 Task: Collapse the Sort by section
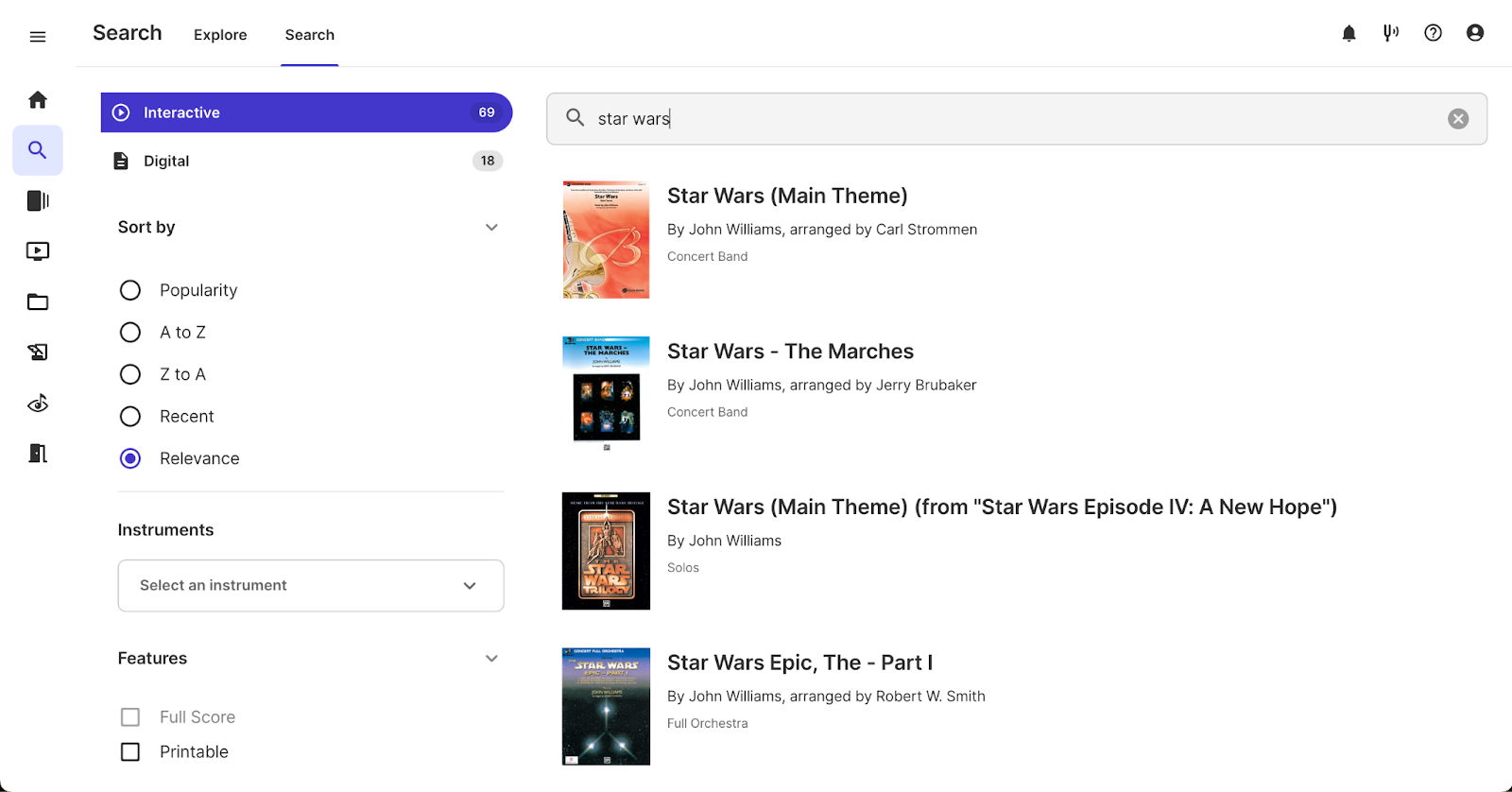pyautogui.click(x=491, y=228)
